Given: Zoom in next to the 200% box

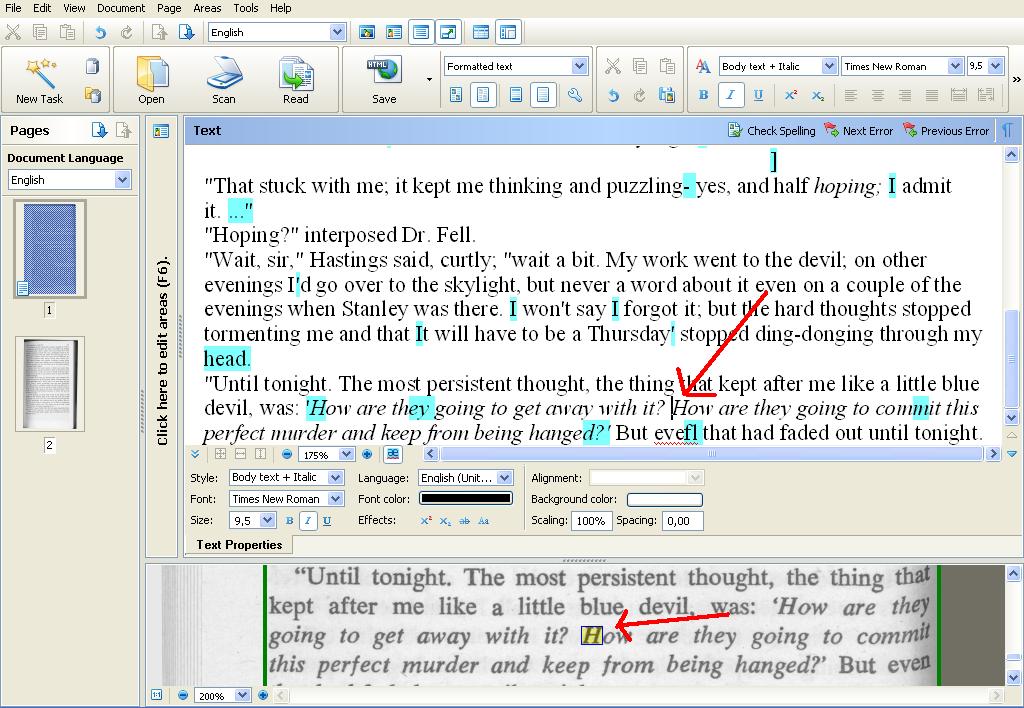Looking at the screenshot, I should click(x=263, y=696).
